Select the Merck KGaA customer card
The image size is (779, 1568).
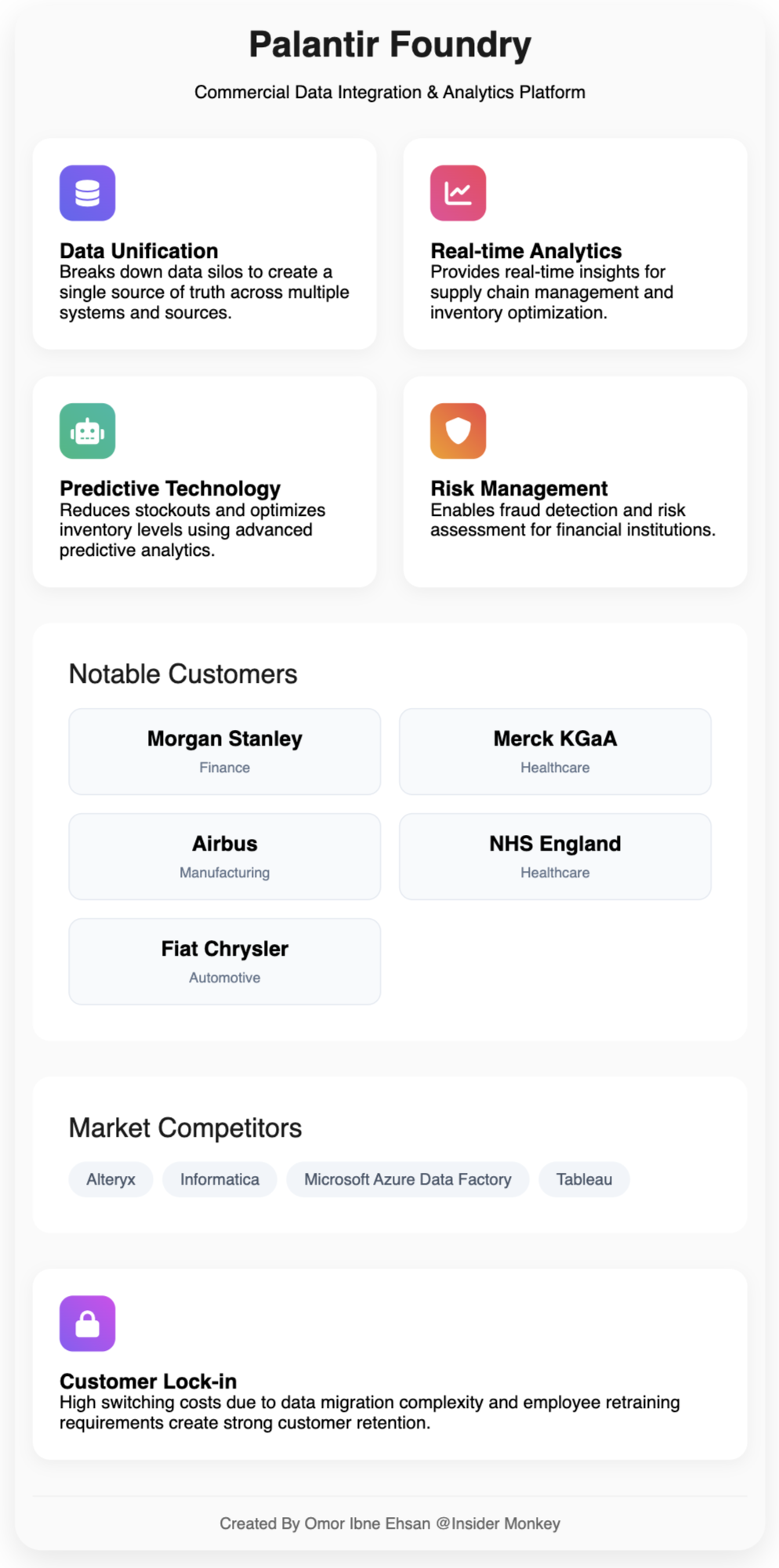point(555,751)
